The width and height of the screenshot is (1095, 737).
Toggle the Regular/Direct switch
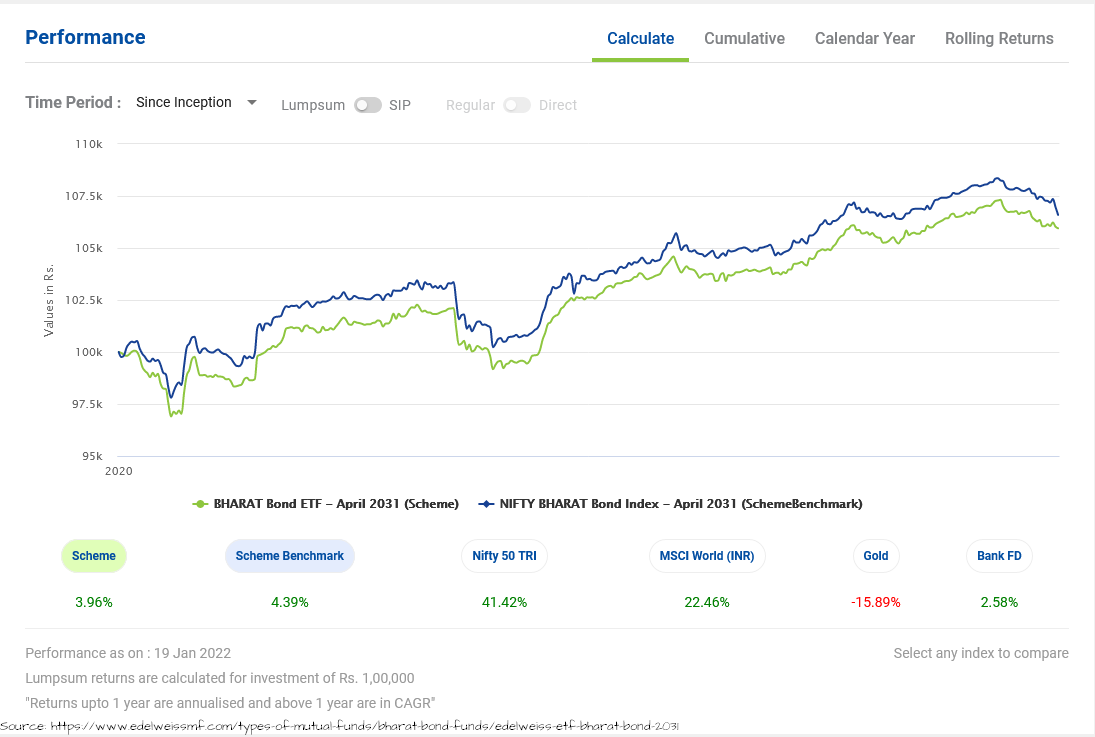(x=517, y=105)
